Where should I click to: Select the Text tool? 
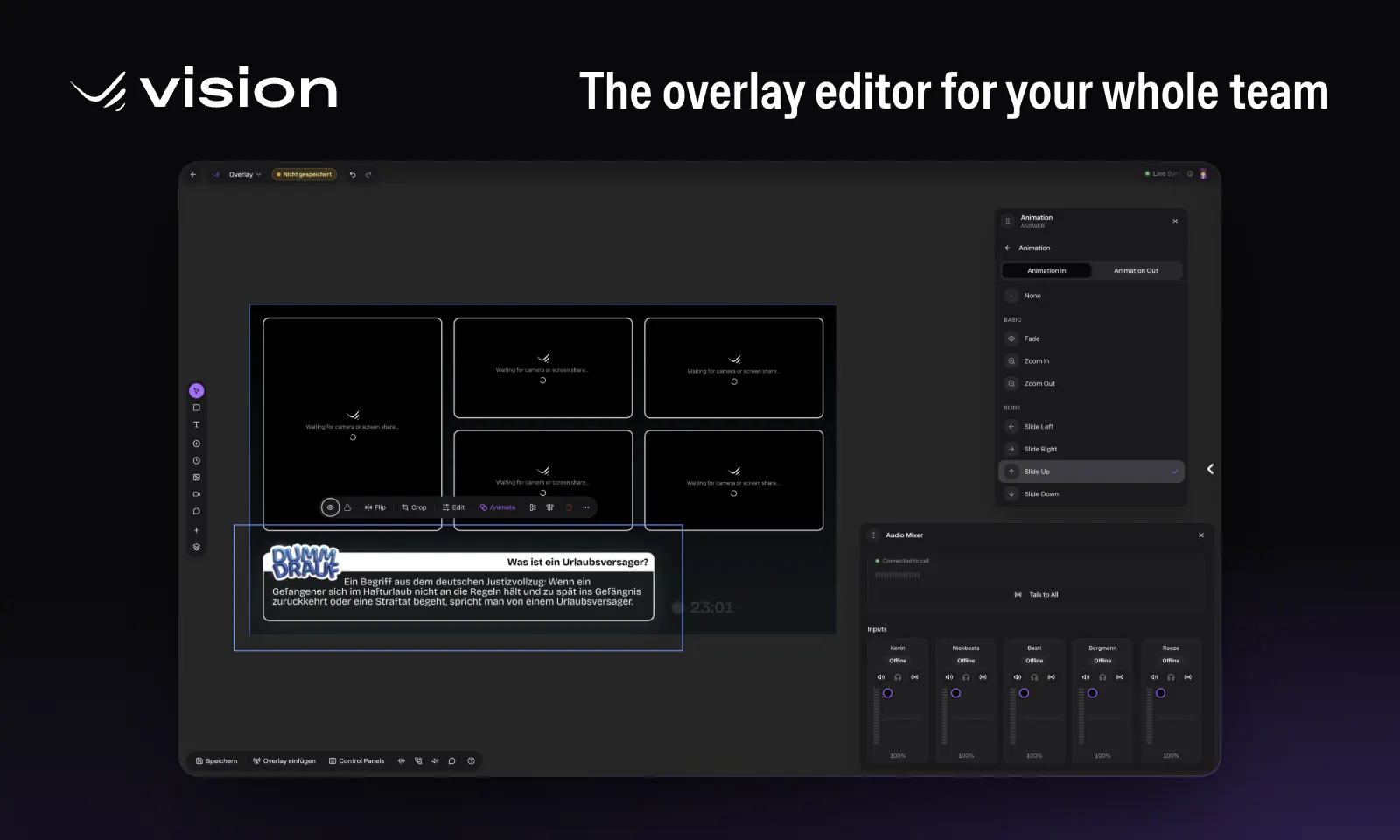(x=196, y=425)
